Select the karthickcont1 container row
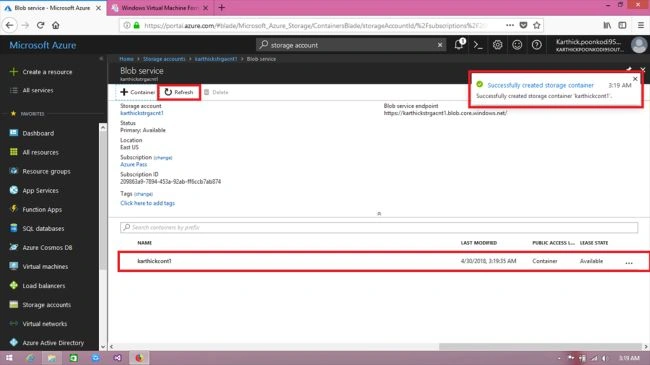The image size is (650, 365). [384, 261]
